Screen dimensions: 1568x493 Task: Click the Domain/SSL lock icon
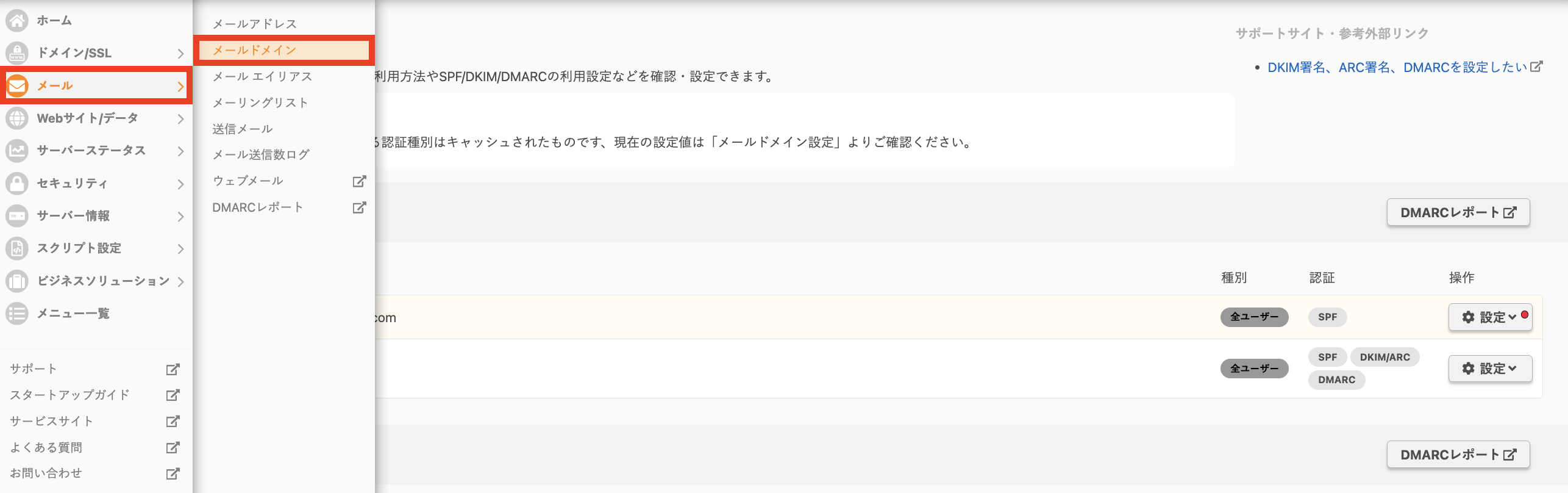coord(17,53)
